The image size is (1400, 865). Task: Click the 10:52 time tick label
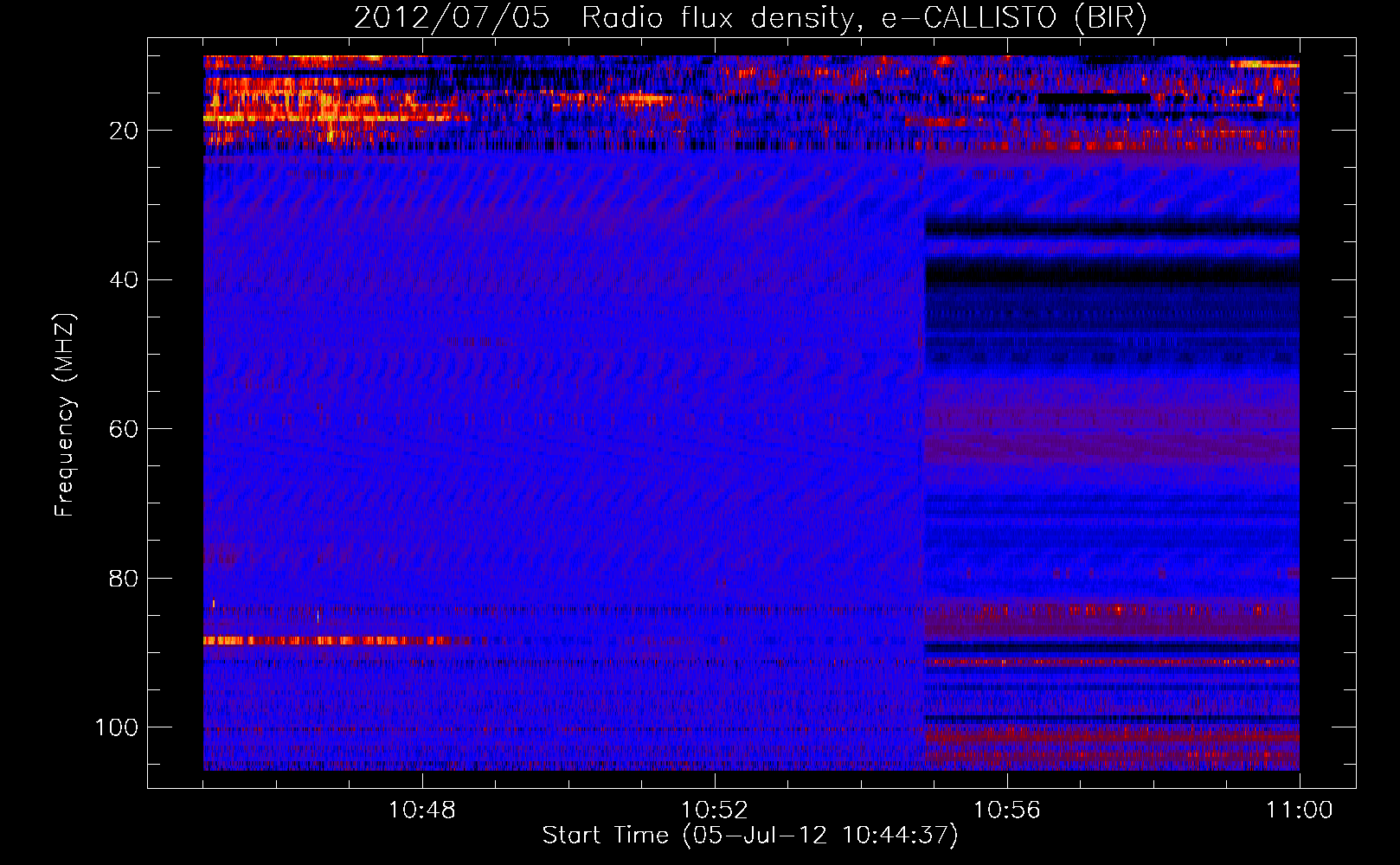coord(715,811)
